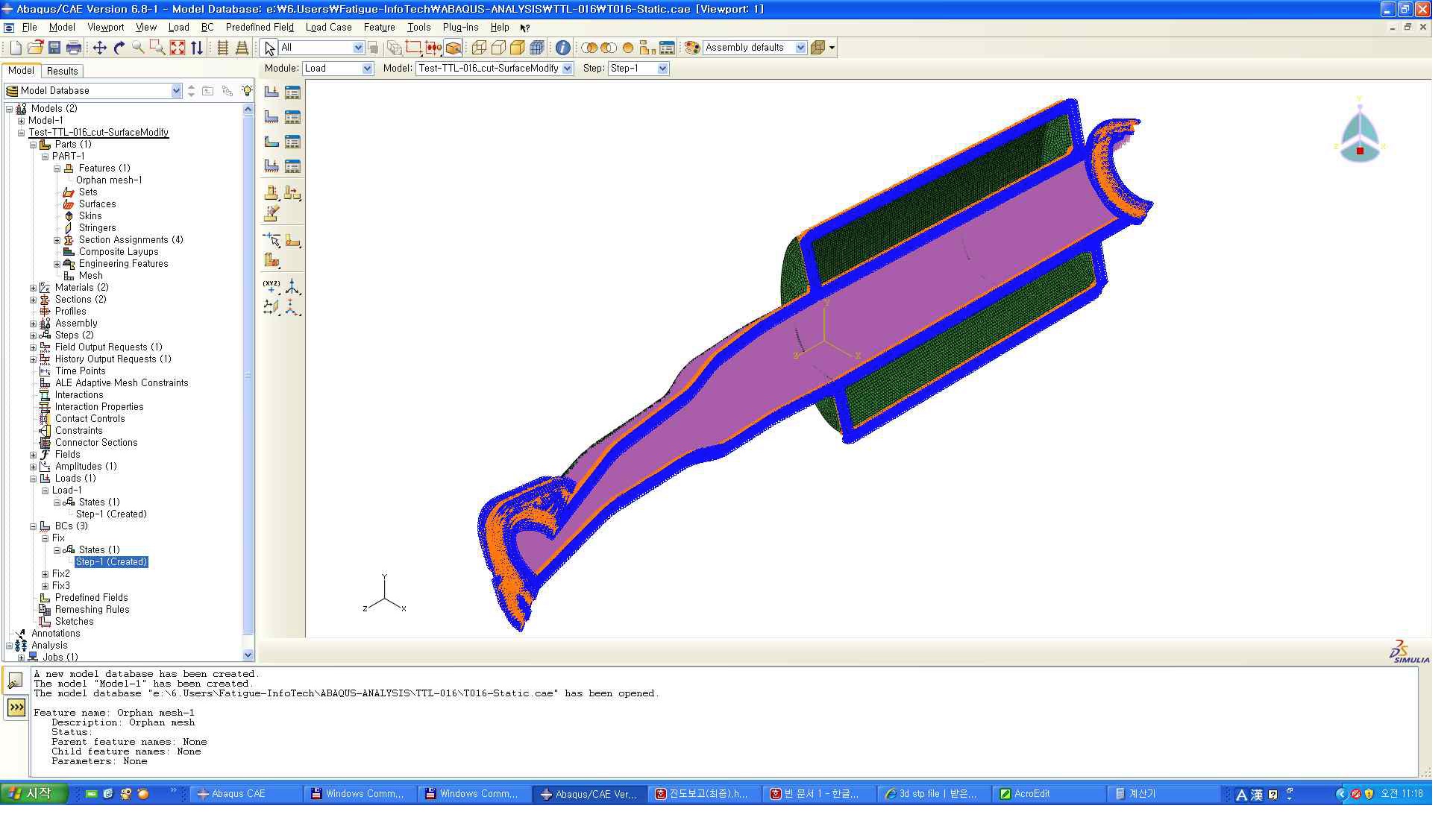The width and height of the screenshot is (1456, 829).
Task: Expand the Materials (2) tree node
Action: (33, 288)
